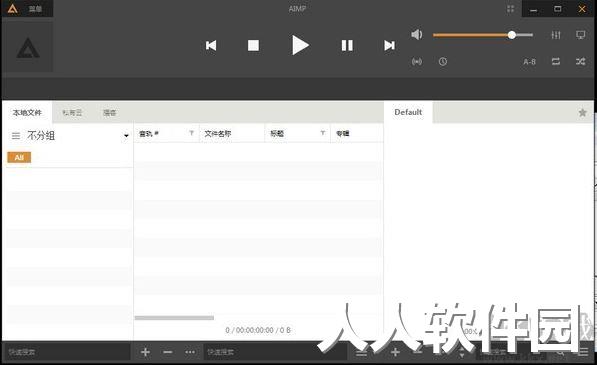The height and width of the screenshot is (365, 597).
Task: Pause the current track
Action: [x=347, y=46]
